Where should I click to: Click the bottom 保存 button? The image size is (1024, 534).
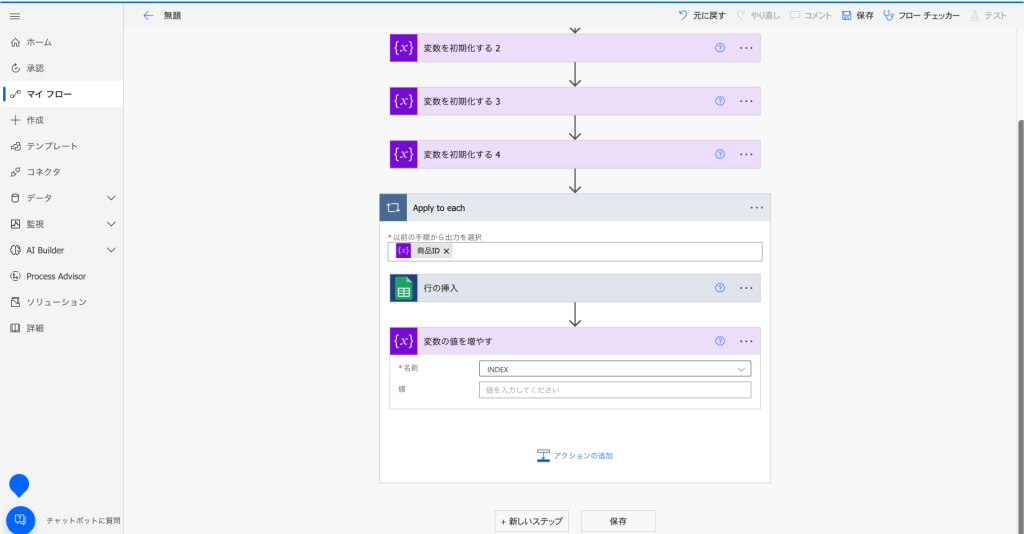coord(618,521)
